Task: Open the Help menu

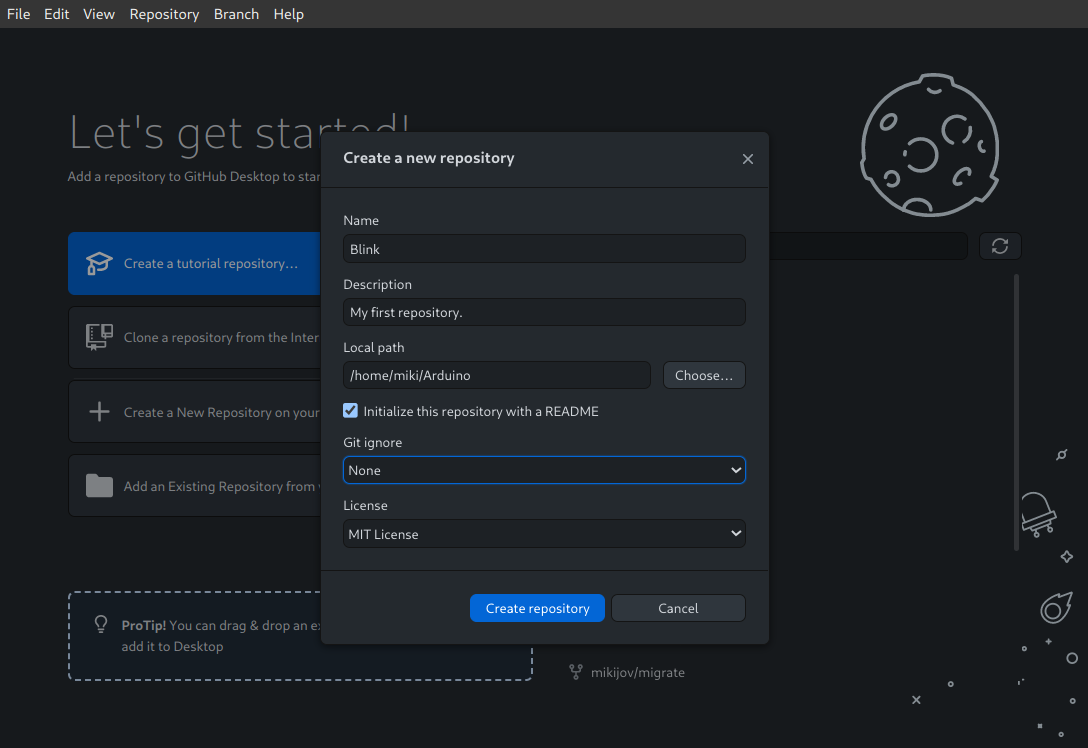Action: click(x=289, y=14)
